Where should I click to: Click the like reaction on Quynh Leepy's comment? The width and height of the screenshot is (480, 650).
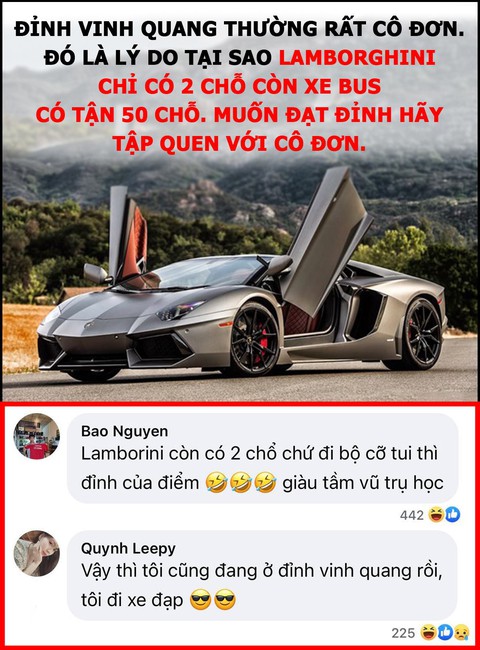coord(445,632)
